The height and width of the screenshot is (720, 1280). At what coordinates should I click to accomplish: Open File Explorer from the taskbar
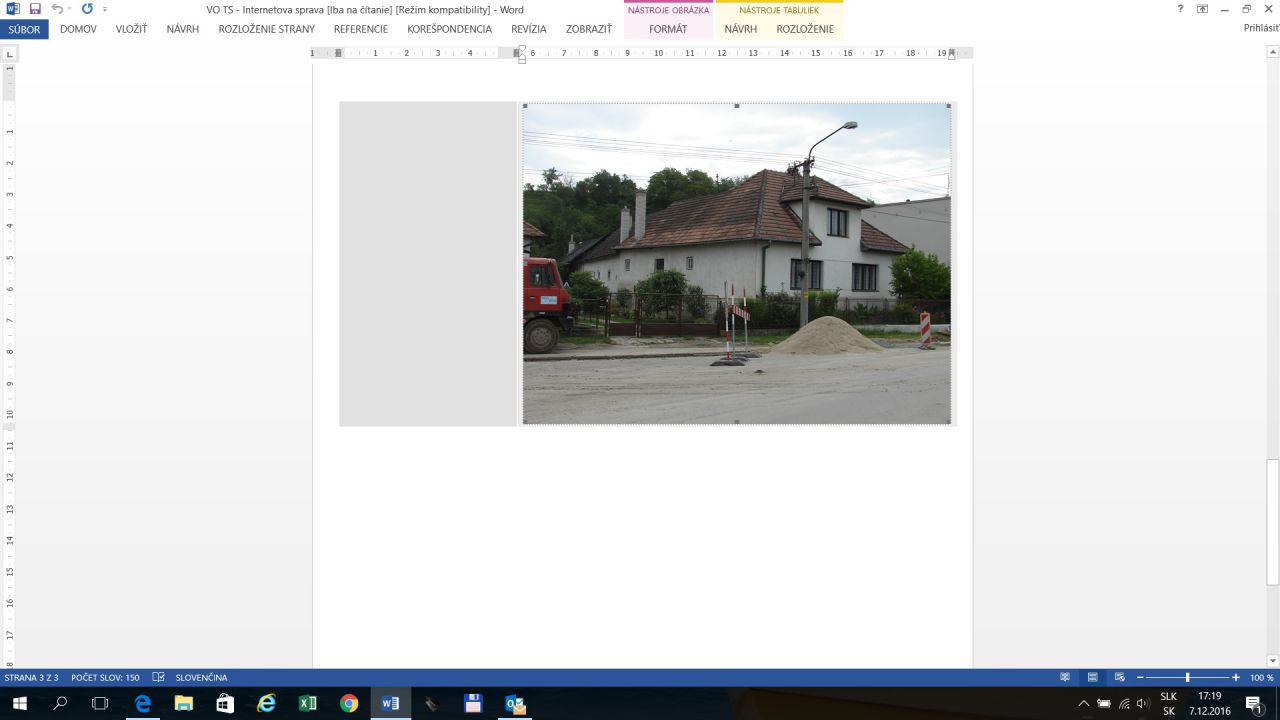point(183,704)
